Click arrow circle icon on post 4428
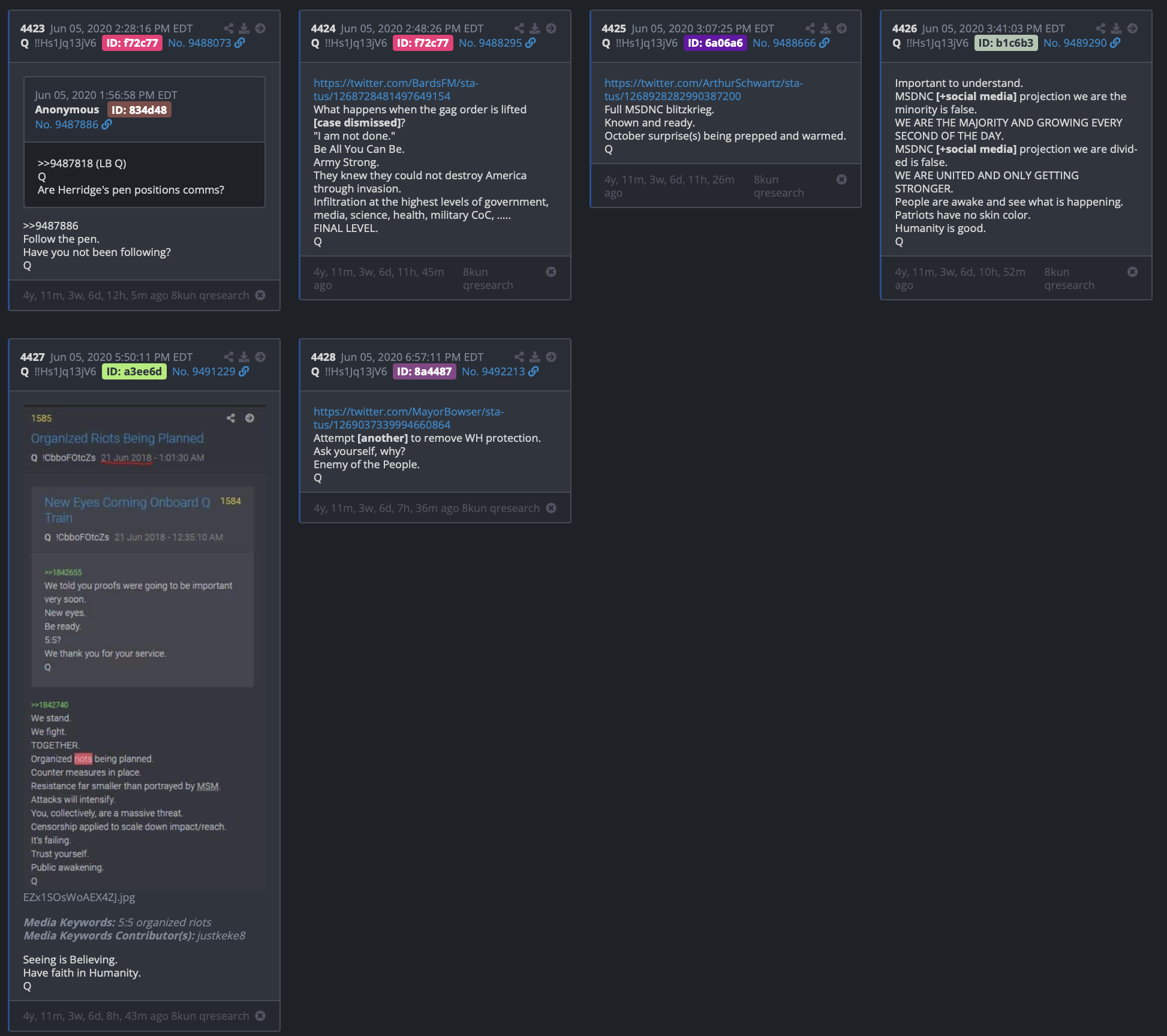1167x1036 pixels. coord(551,357)
